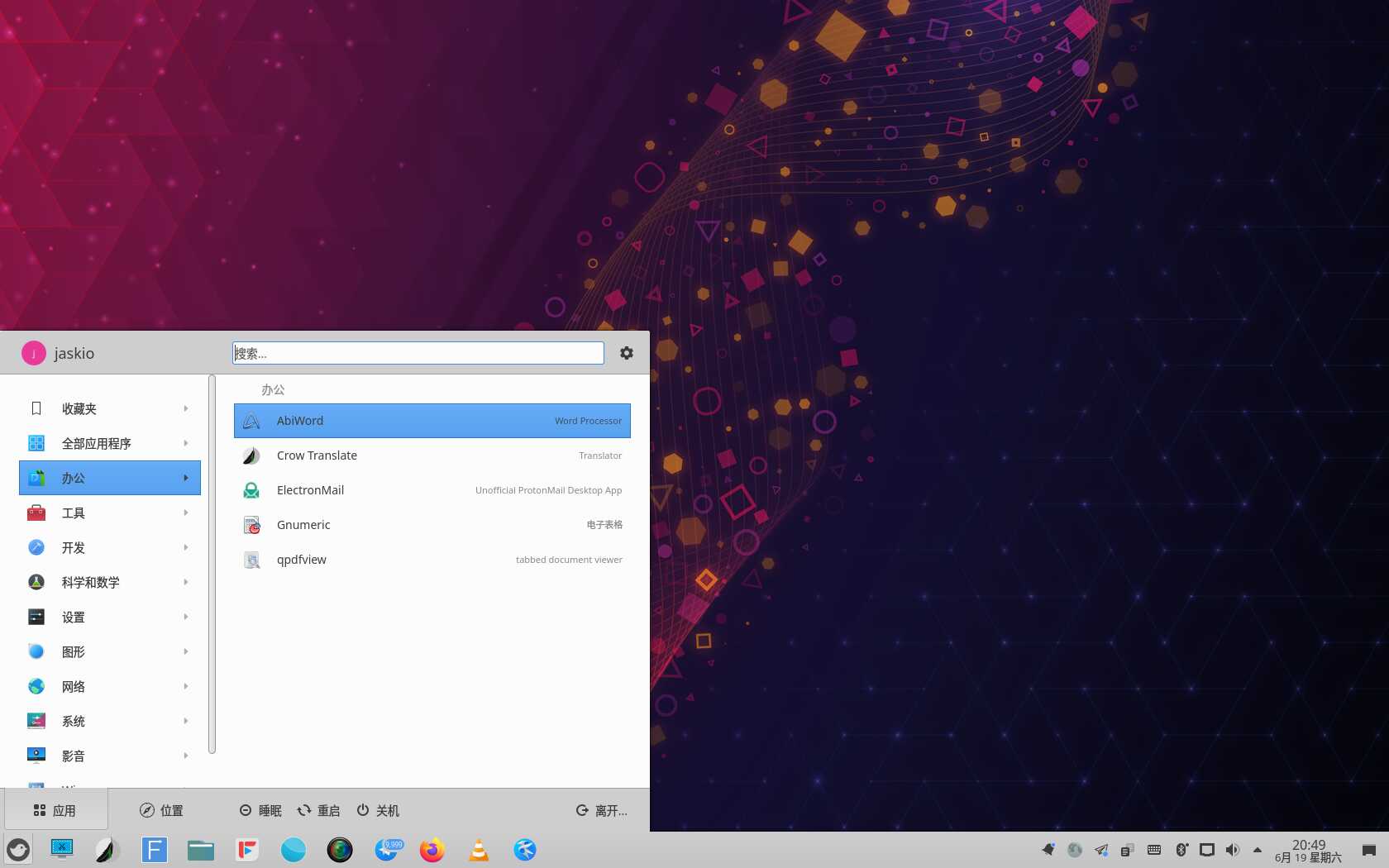Click the jaskio user avatar
This screenshot has height=868, width=1389.
[x=33, y=353]
